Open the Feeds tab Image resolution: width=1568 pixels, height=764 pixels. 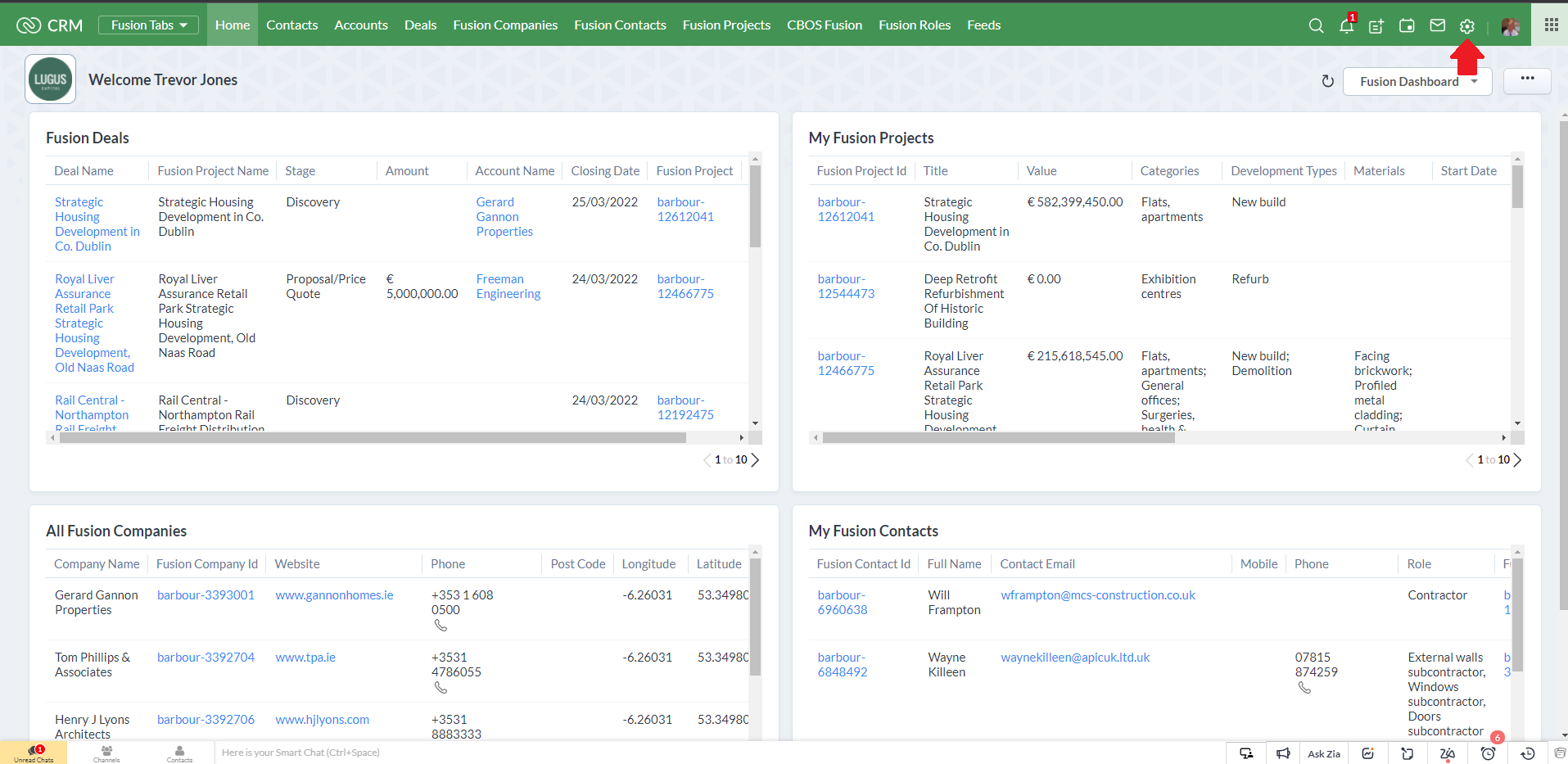pyautogui.click(x=983, y=25)
